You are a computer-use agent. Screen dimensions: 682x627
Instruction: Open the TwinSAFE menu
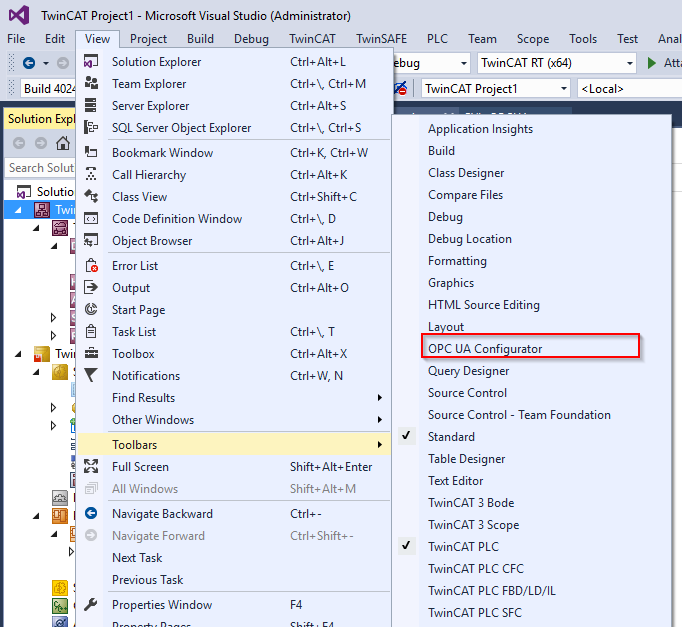pos(381,39)
